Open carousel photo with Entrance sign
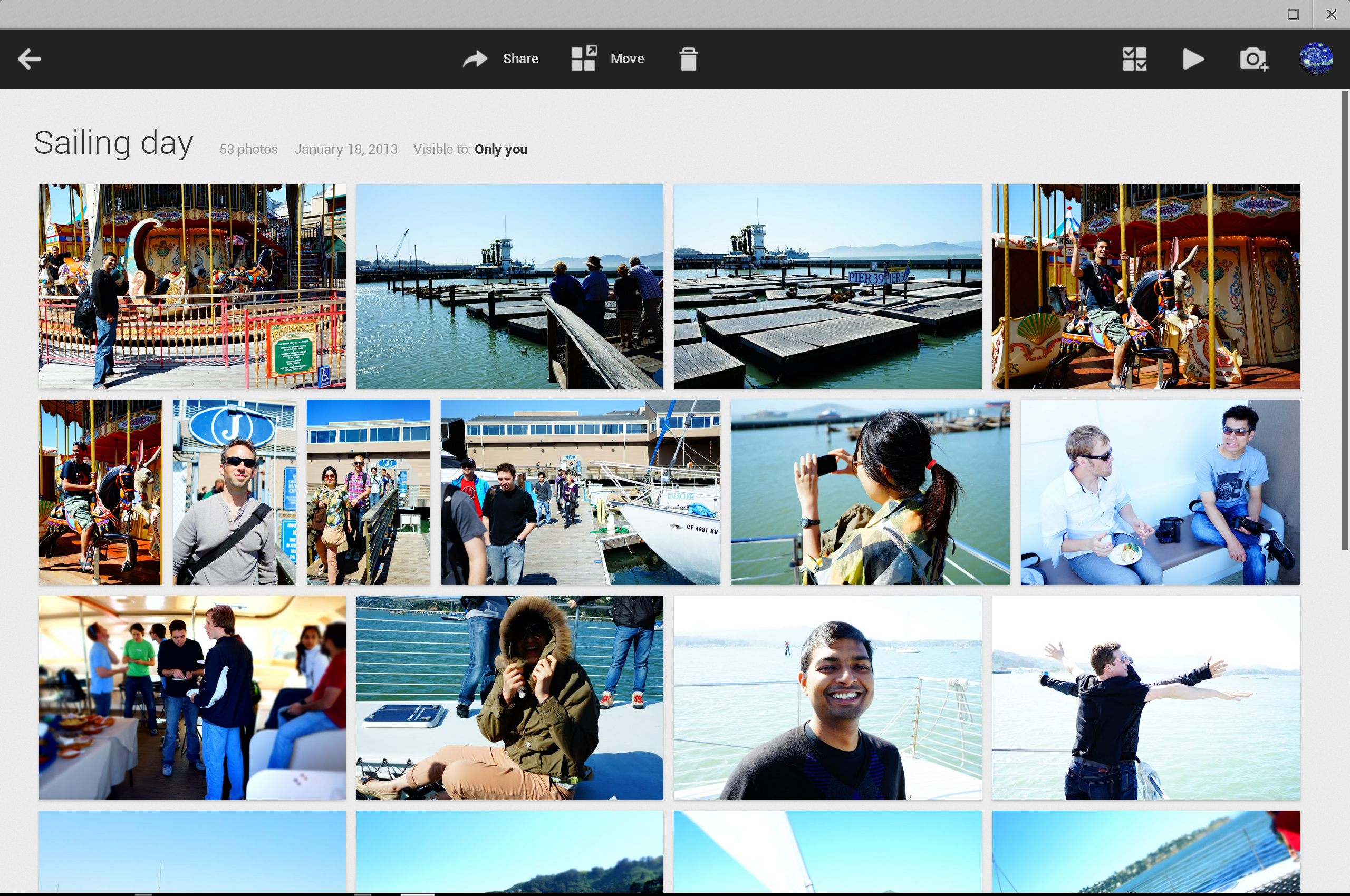The width and height of the screenshot is (1350, 896). point(192,286)
